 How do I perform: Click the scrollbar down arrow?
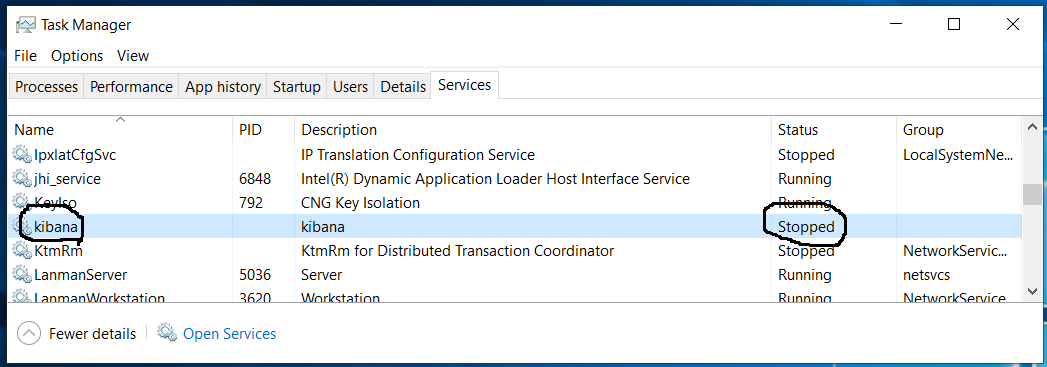pyautogui.click(x=1031, y=291)
